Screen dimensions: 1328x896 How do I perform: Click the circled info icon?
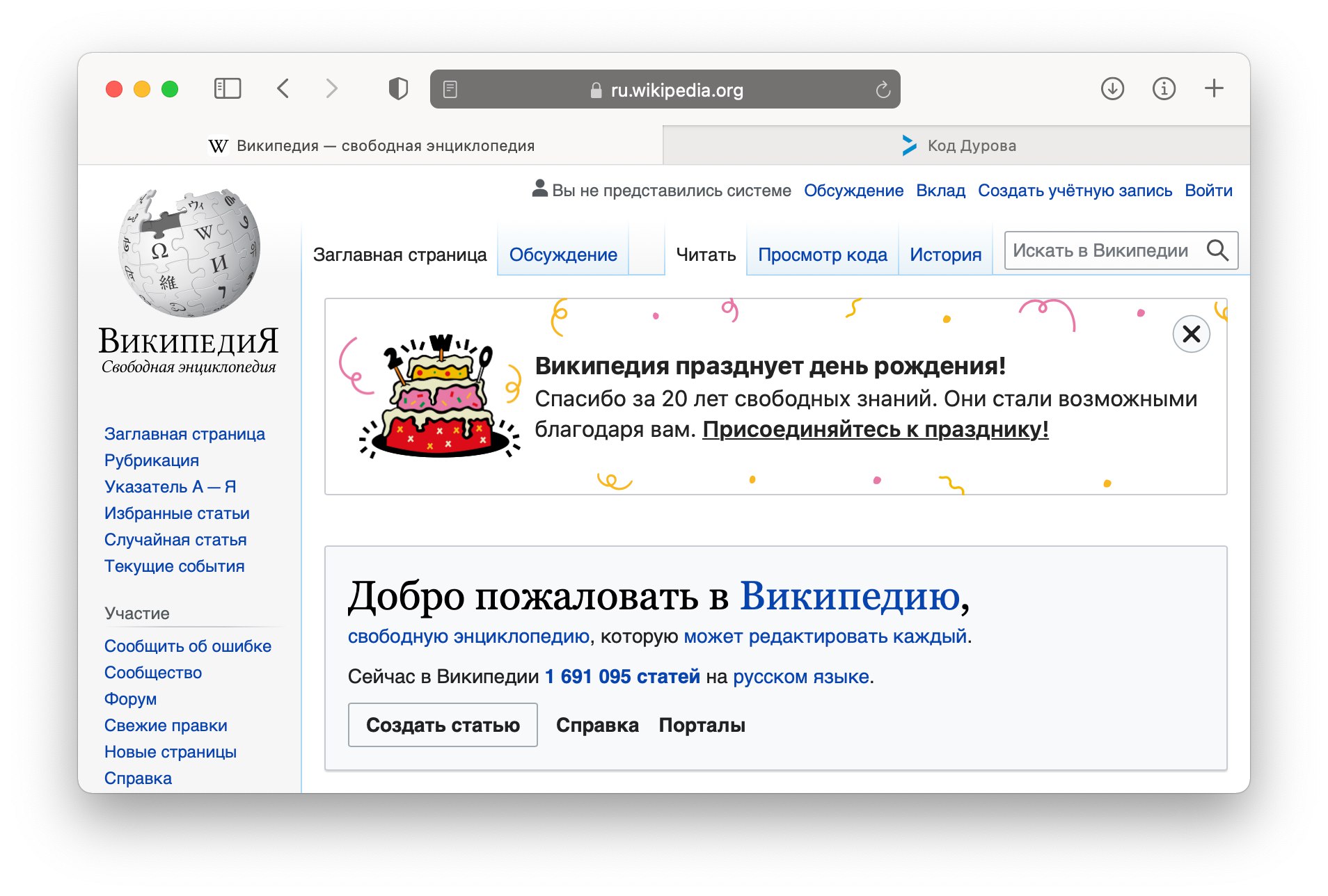[1164, 88]
